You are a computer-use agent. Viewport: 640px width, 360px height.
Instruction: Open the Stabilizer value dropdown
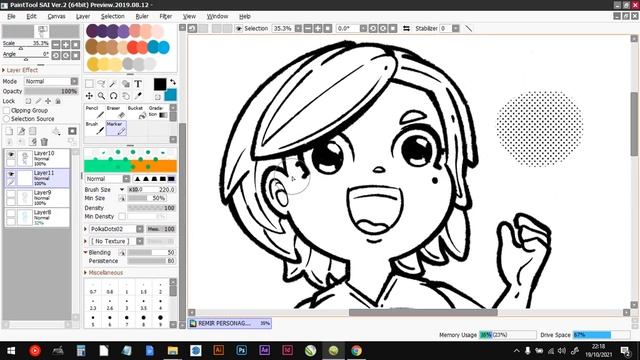(456, 28)
